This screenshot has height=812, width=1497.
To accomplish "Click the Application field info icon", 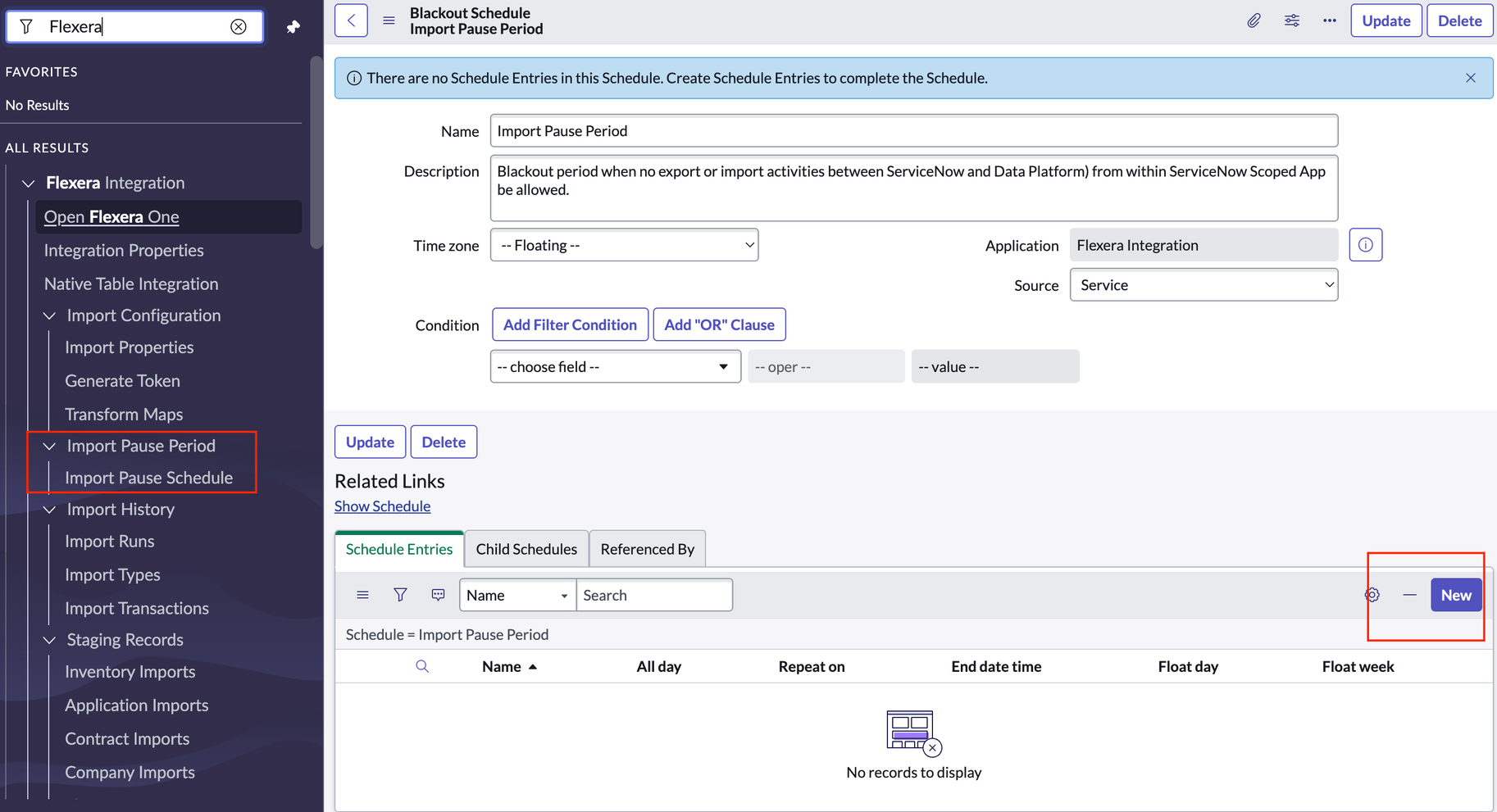I will (1366, 245).
